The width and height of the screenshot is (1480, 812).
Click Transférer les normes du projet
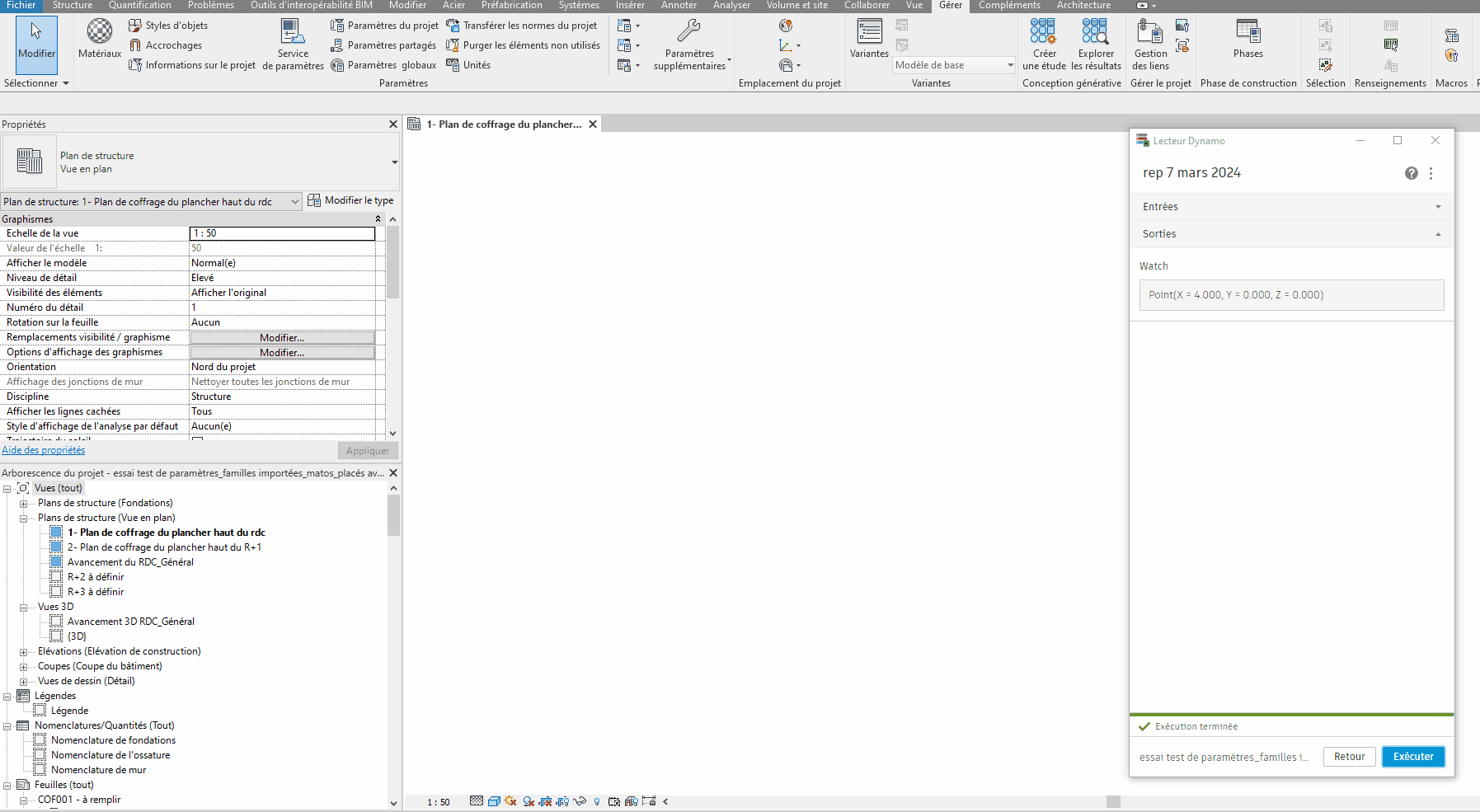[x=522, y=26]
